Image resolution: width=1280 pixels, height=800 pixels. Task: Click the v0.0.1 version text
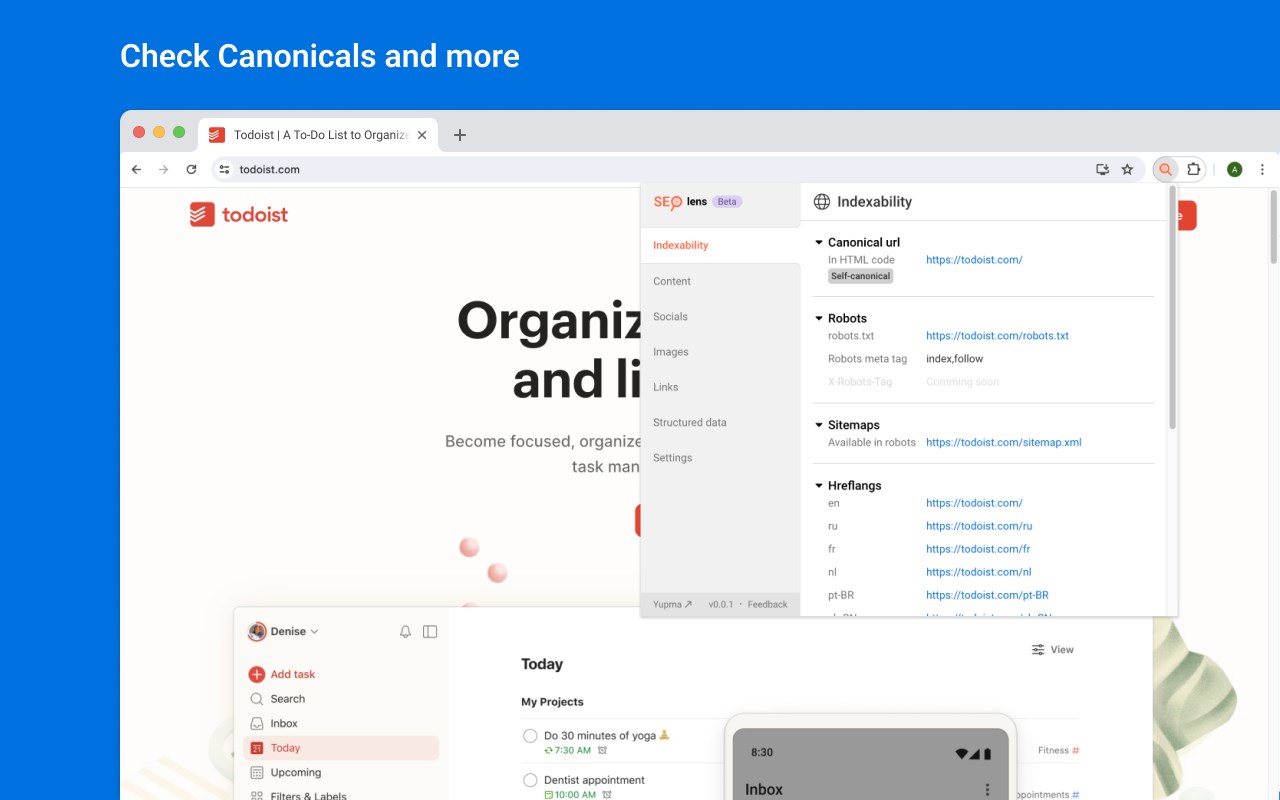(721, 604)
